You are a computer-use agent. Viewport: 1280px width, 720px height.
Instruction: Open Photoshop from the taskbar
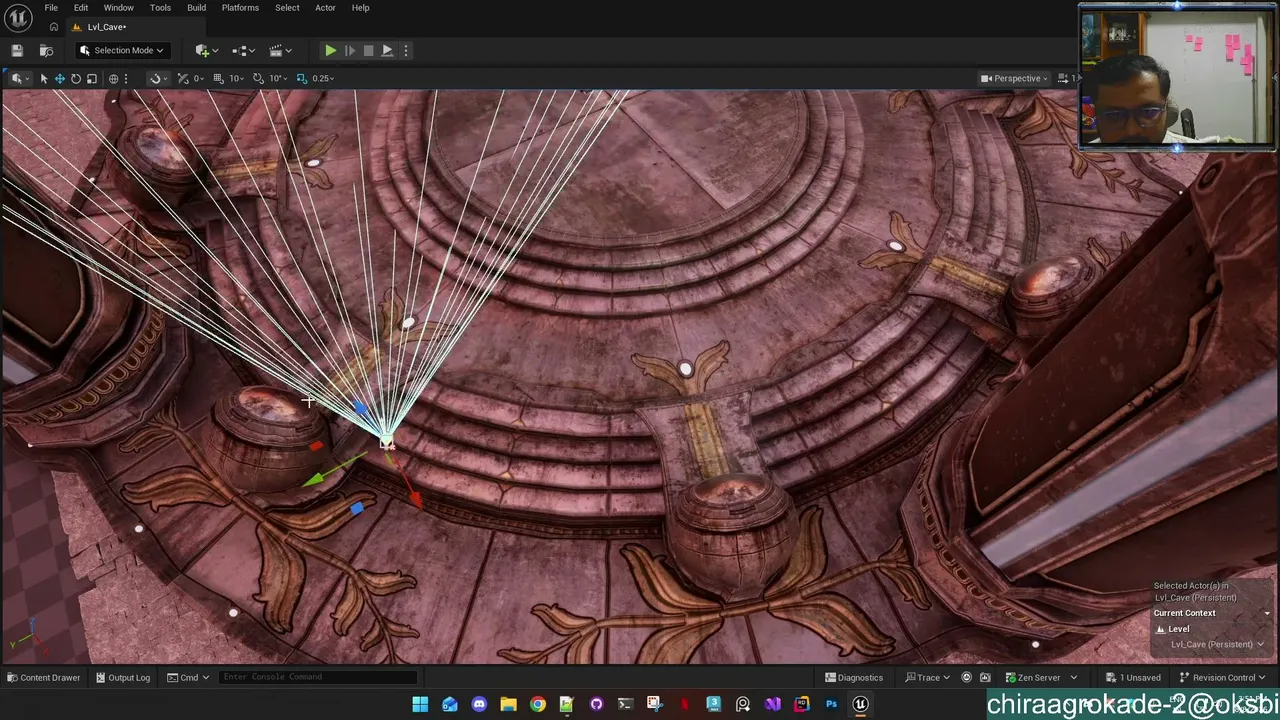(831, 704)
